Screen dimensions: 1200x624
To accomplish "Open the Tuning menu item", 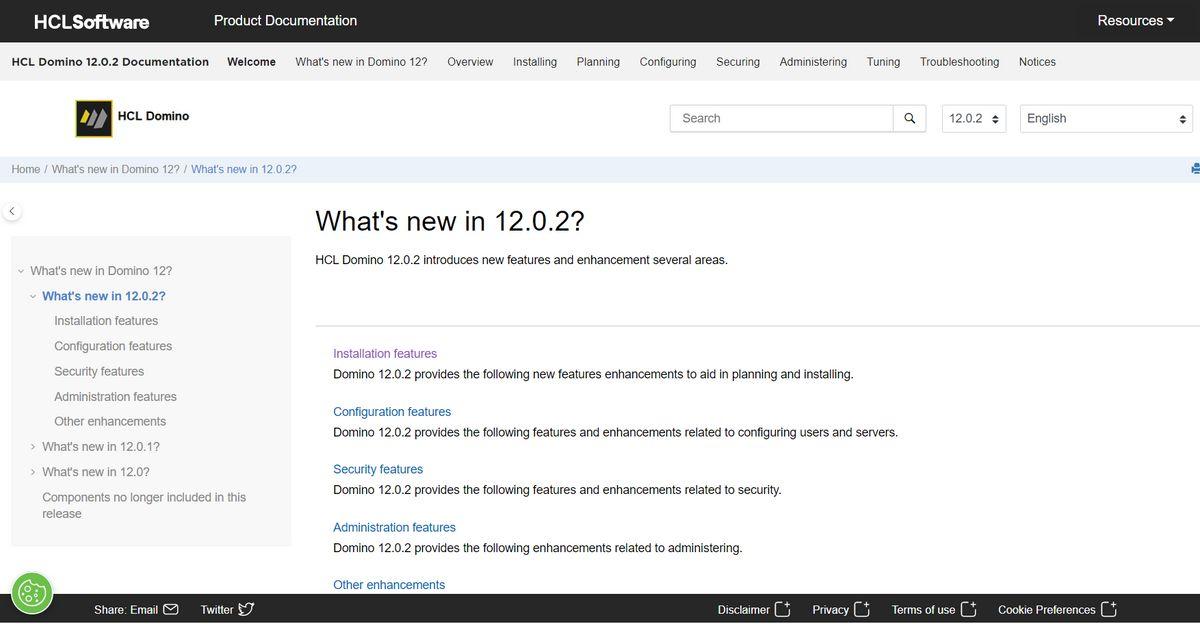I will click(x=883, y=62).
